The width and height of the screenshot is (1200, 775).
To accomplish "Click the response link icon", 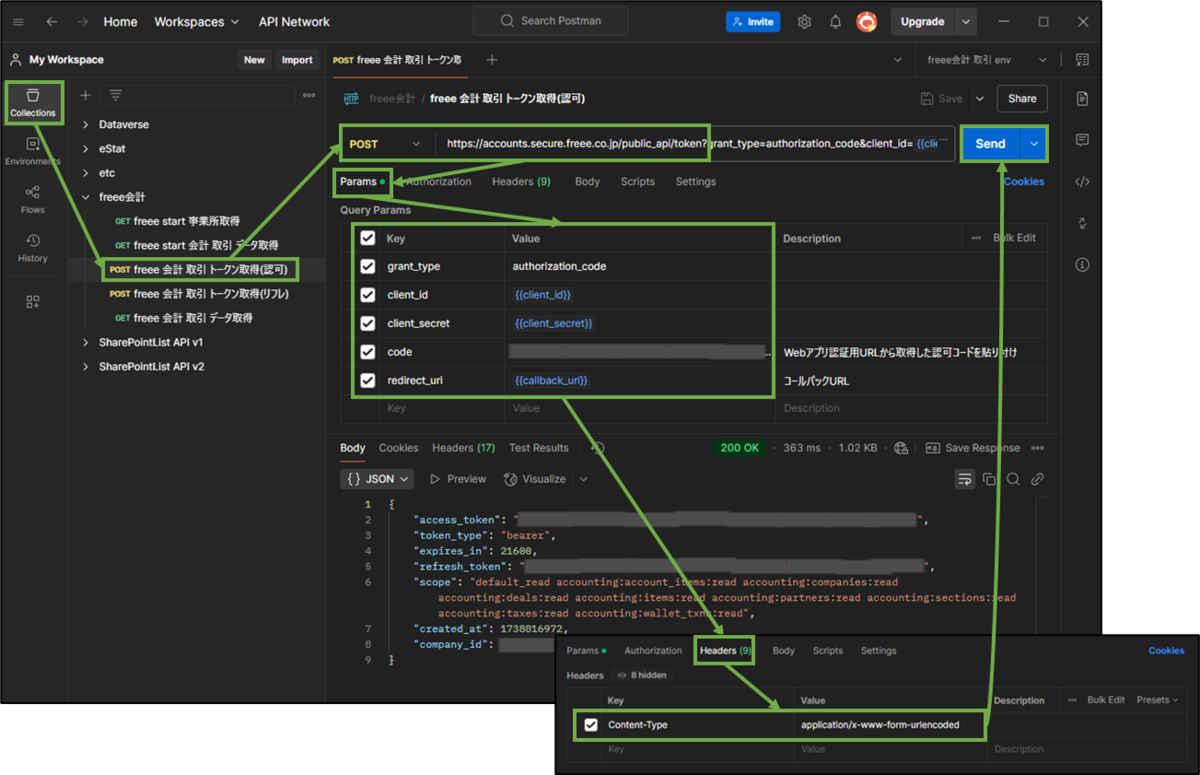I will point(1037,479).
